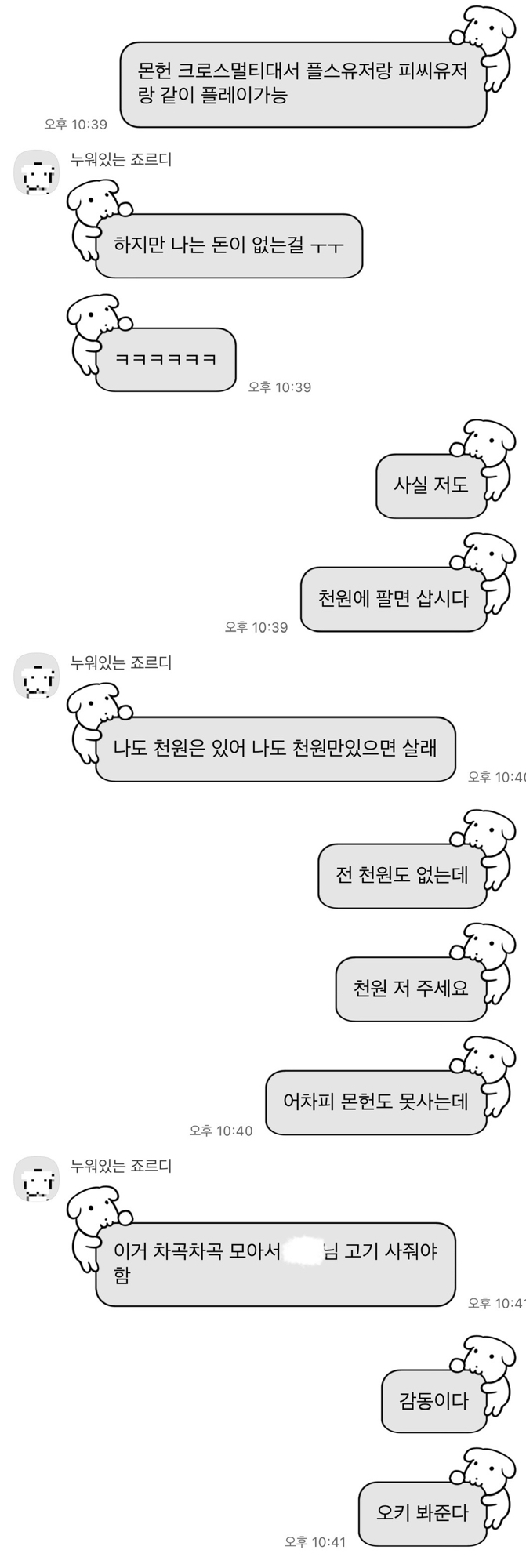Select the 천원에 팔면 삽시다 message text
This screenshot has width=526, height=1568.
coord(394,599)
